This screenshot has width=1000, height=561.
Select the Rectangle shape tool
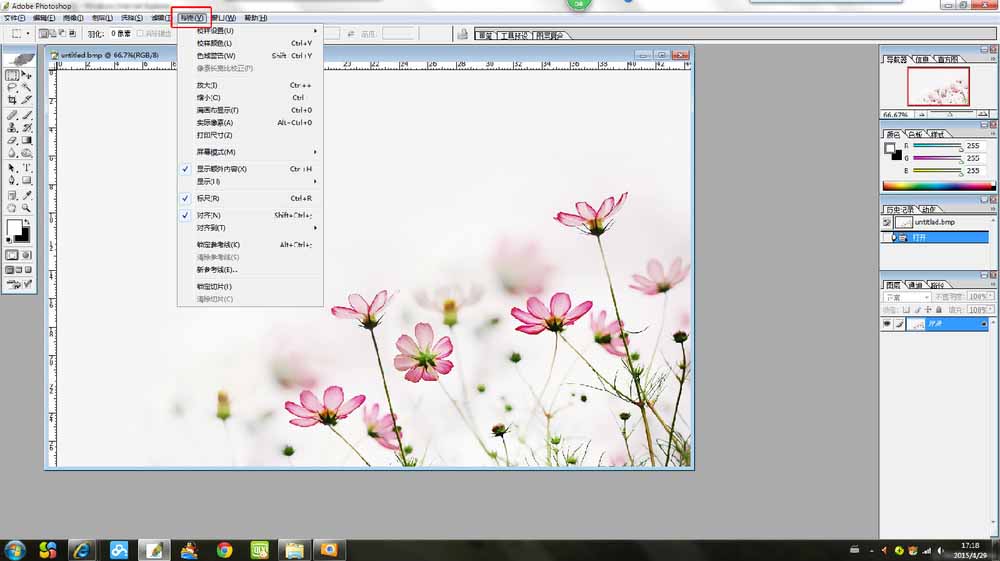click(x=26, y=180)
